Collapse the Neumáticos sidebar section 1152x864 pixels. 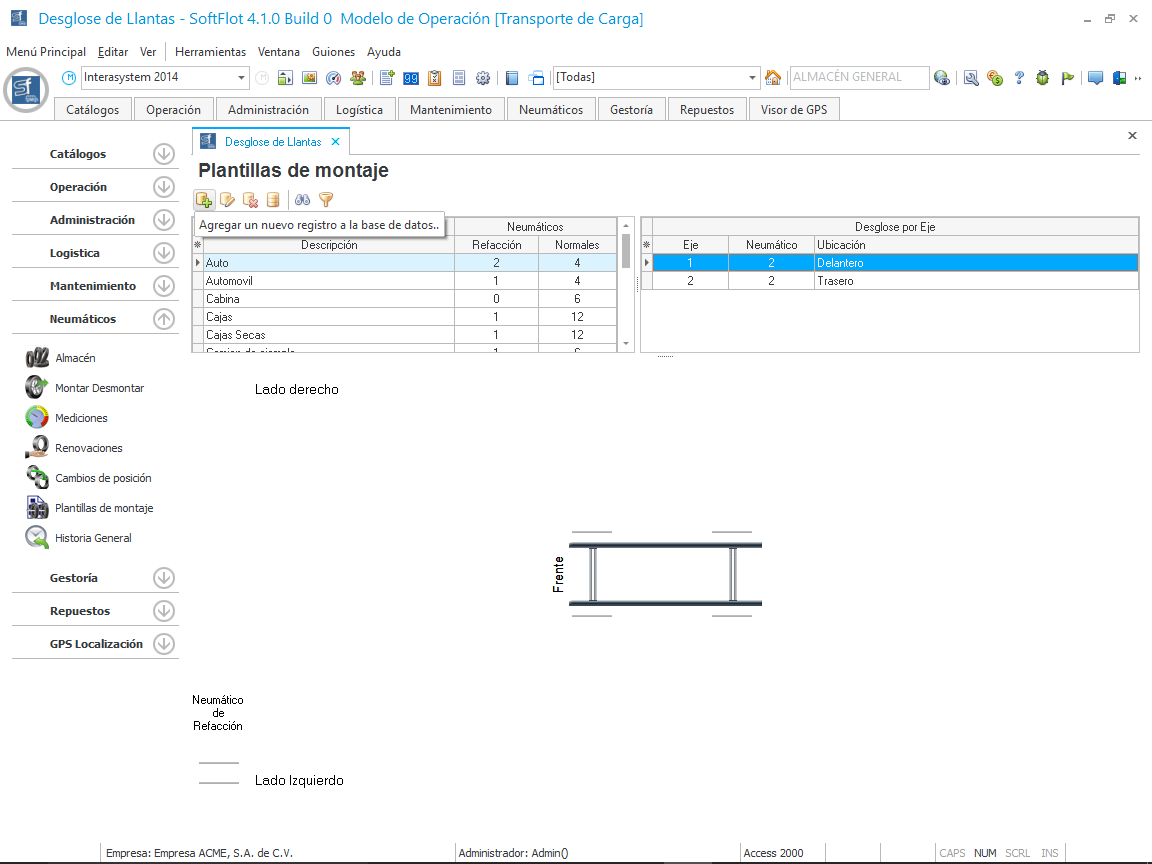point(164,319)
